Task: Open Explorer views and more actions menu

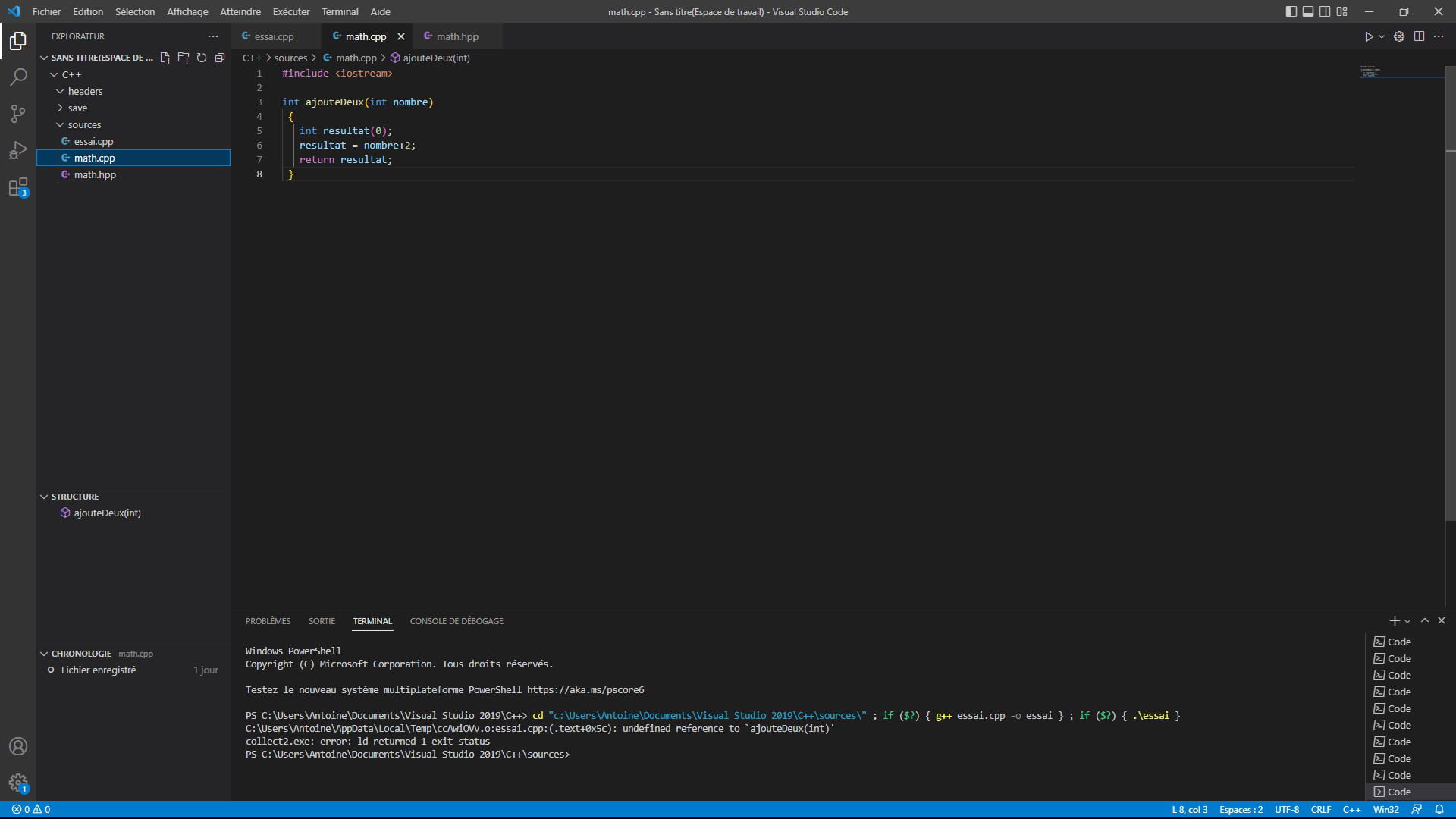Action: tap(213, 36)
